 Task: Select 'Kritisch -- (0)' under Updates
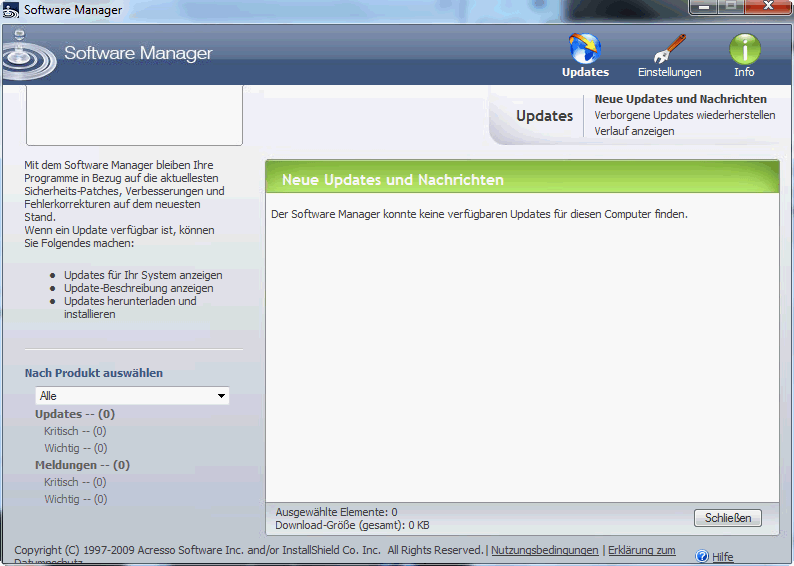[x=75, y=431]
